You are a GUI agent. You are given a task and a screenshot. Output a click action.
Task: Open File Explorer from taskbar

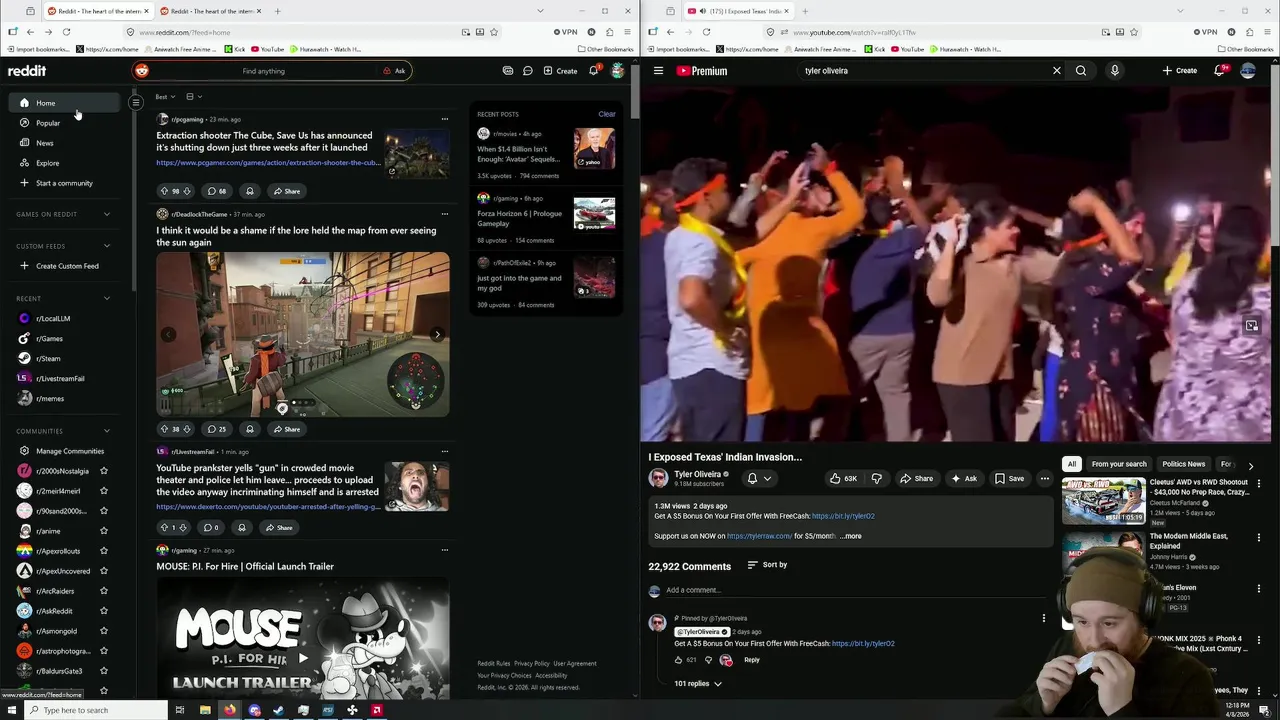tap(205, 710)
